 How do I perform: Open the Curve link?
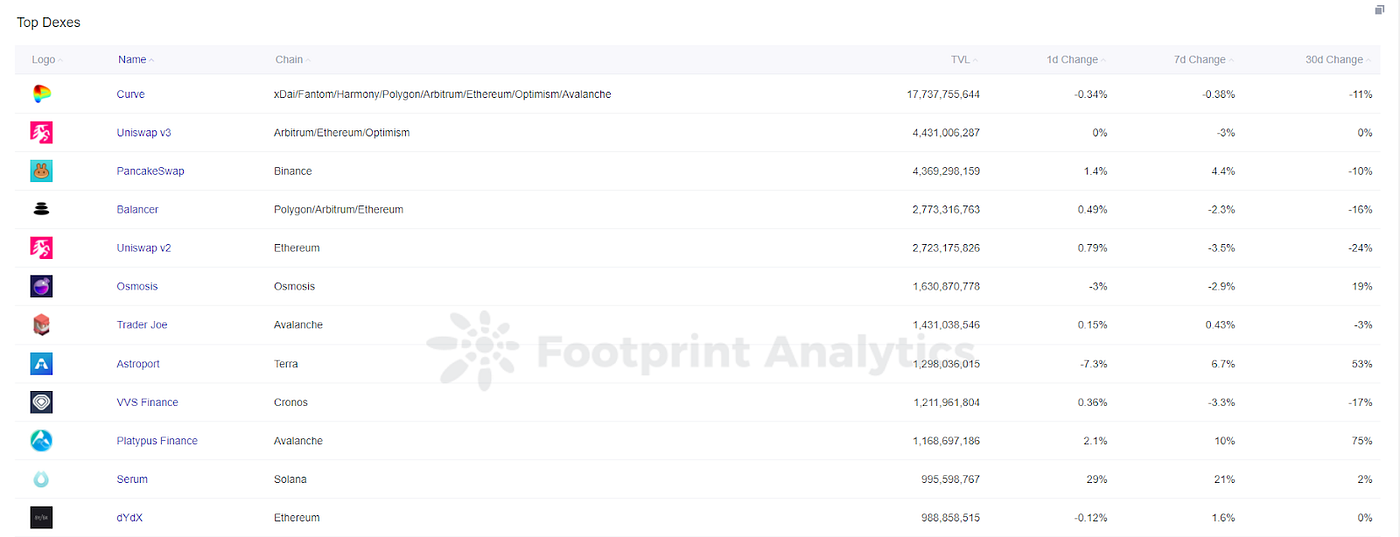tap(130, 94)
